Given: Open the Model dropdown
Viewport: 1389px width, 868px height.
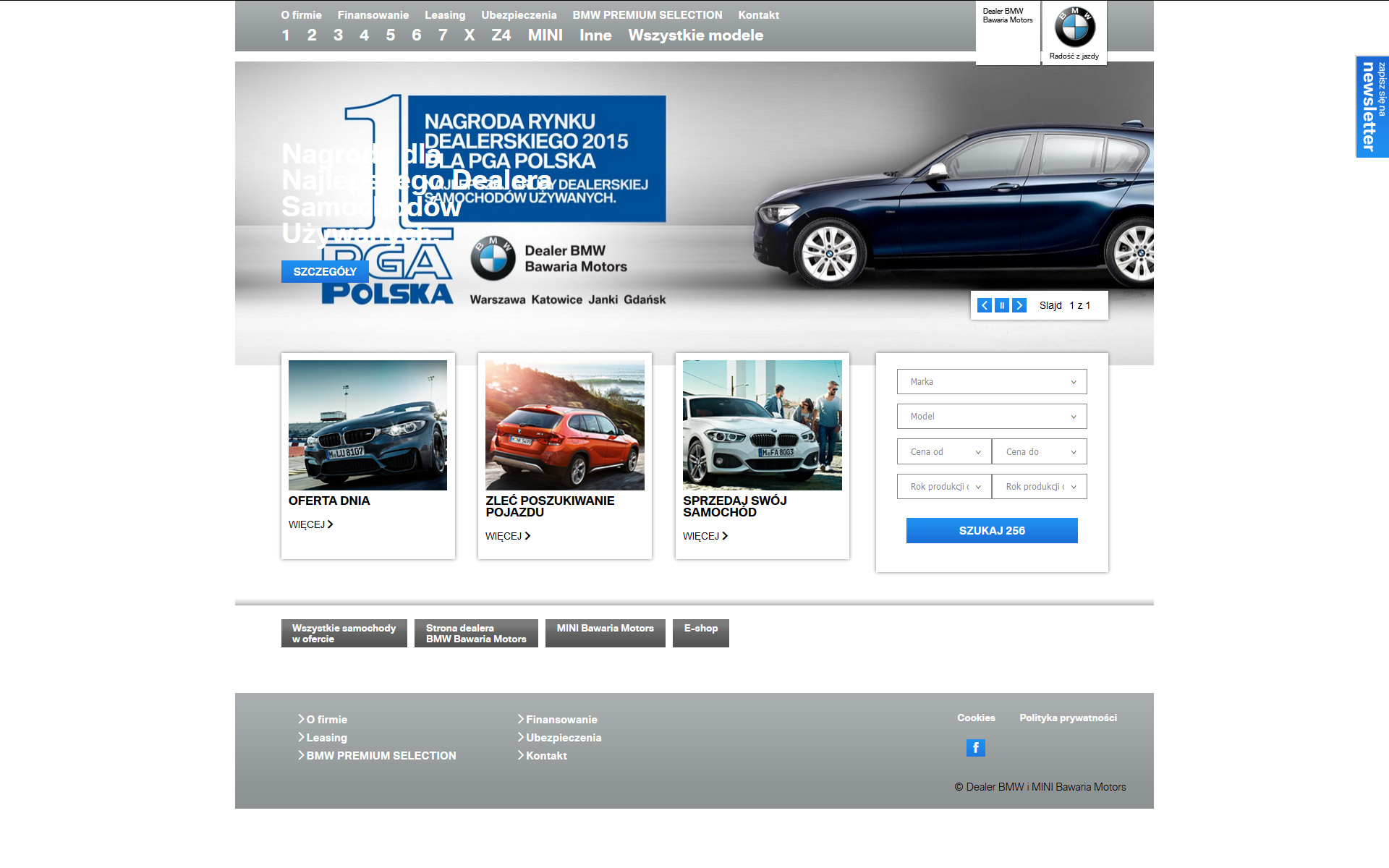Looking at the screenshot, I should 992,416.
